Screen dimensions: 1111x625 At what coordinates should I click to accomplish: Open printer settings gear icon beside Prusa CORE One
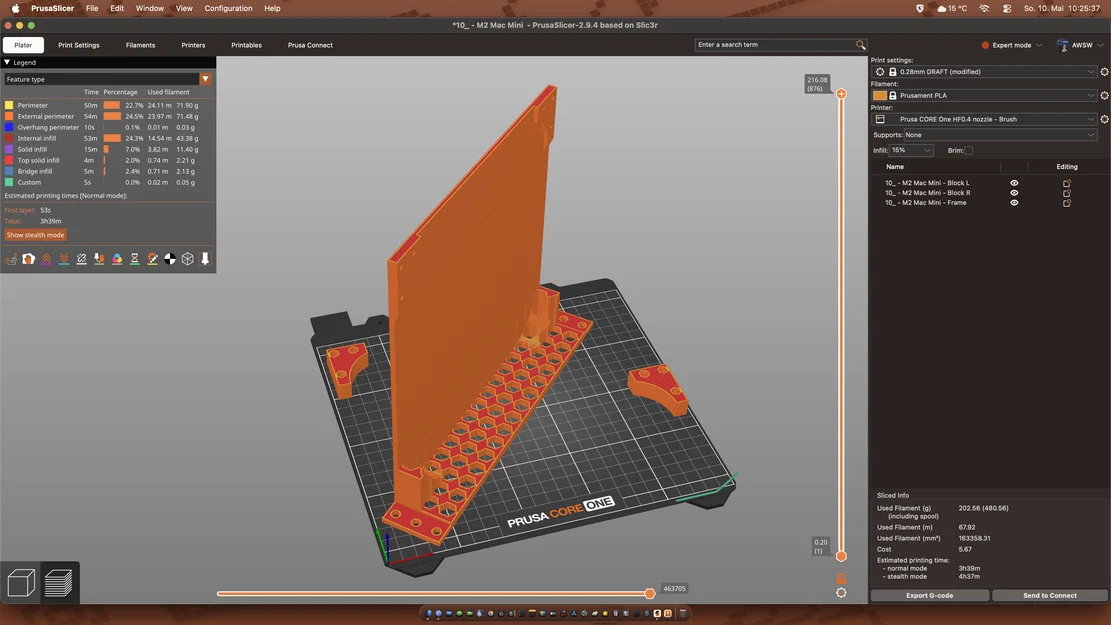pos(1104,119)
